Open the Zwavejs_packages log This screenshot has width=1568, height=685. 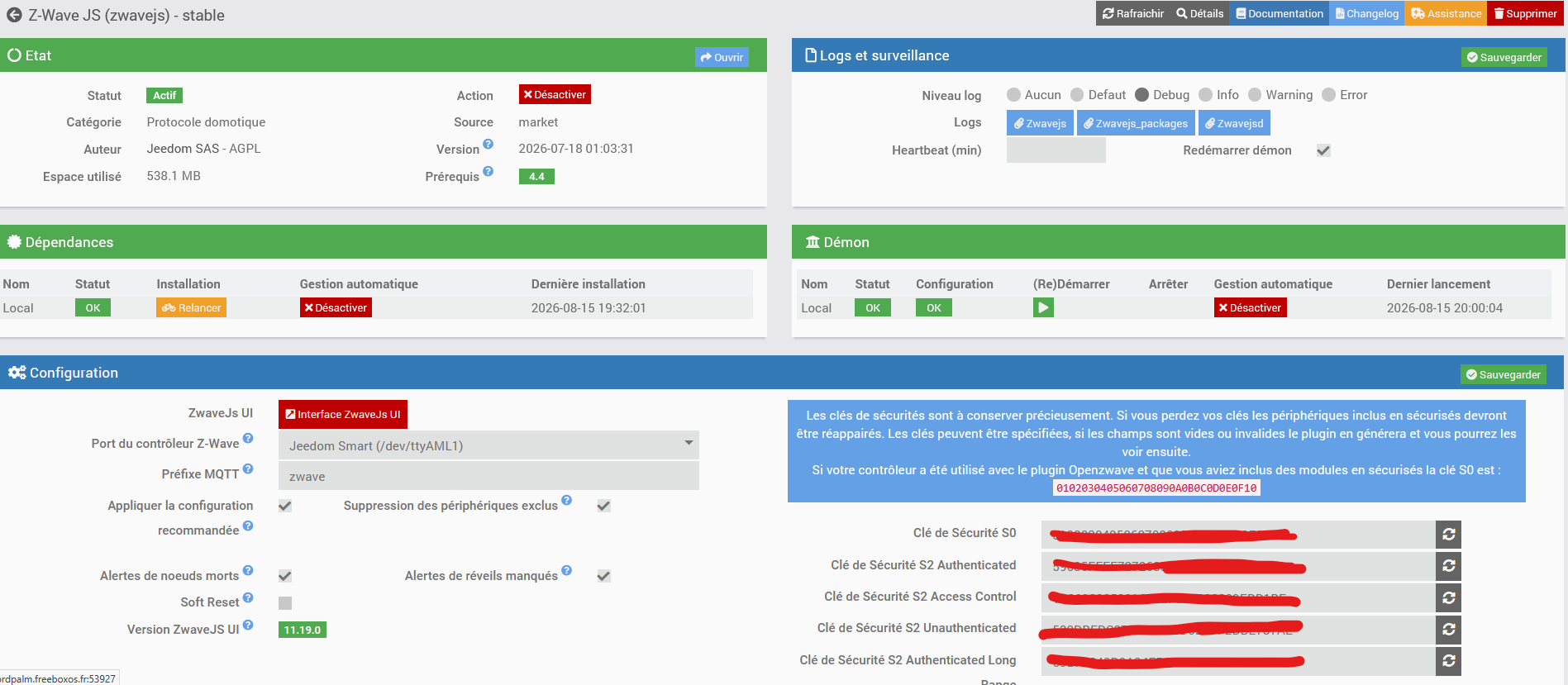pos(1136,123)
